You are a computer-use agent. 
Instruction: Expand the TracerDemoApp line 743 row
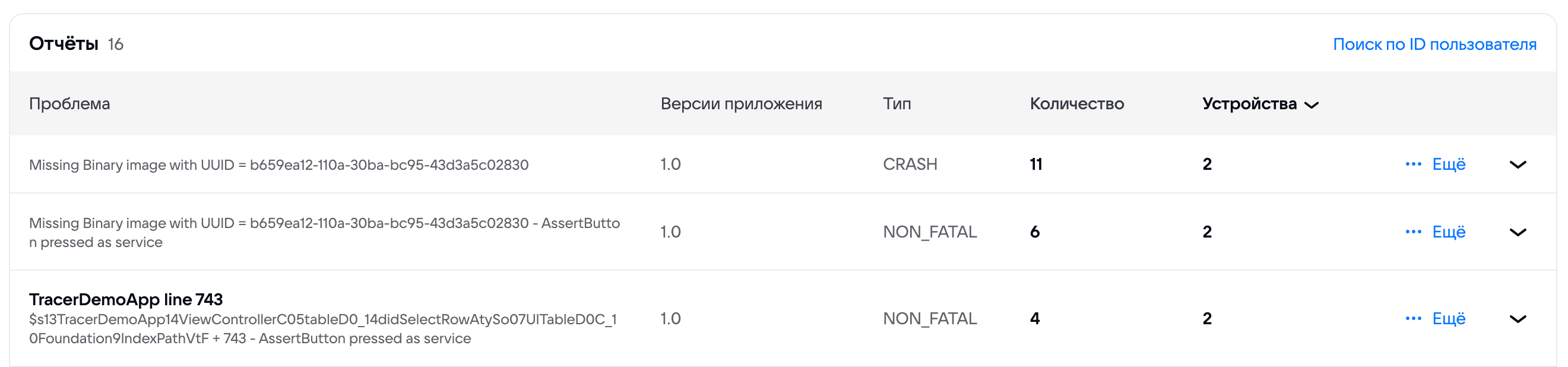[1518, 319]
